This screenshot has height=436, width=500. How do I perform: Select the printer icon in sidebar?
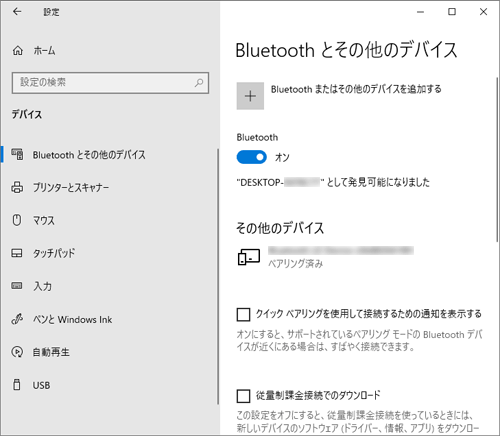coord(17,187)
